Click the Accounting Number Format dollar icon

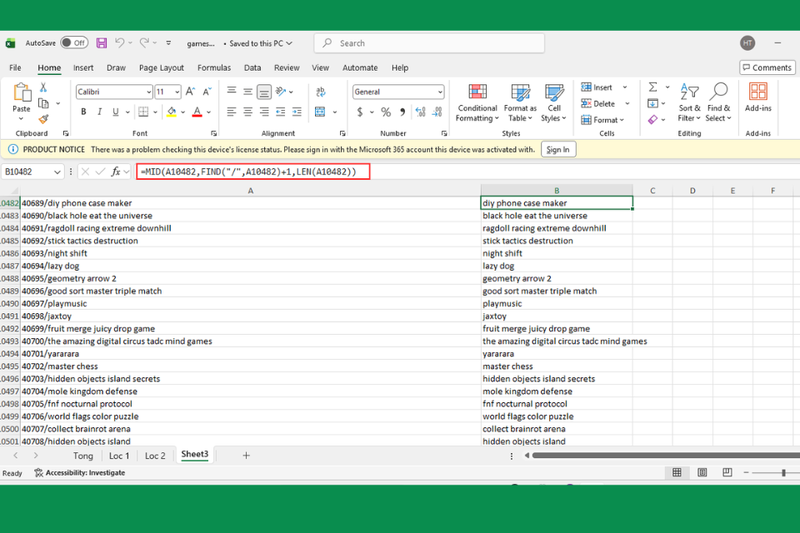tap(360, 112)
